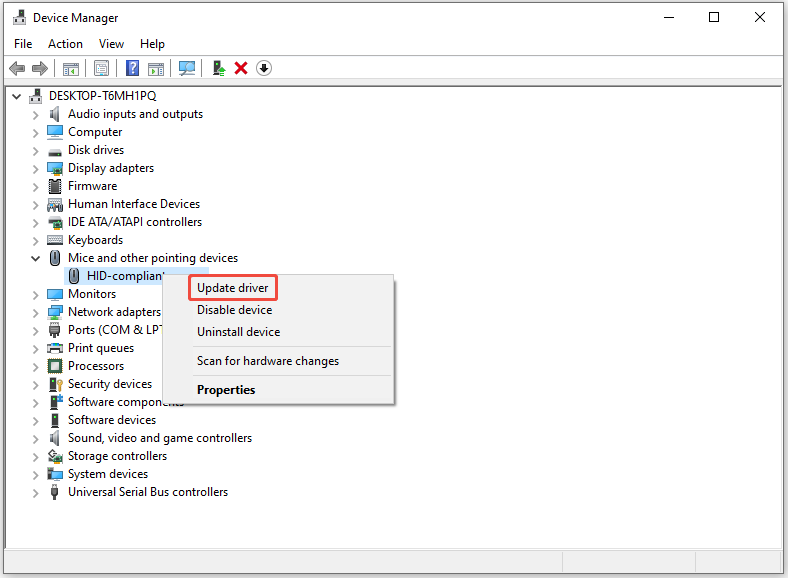
Task: Click the Device Manager title bar icon
Action: click(x=20, y=18)
